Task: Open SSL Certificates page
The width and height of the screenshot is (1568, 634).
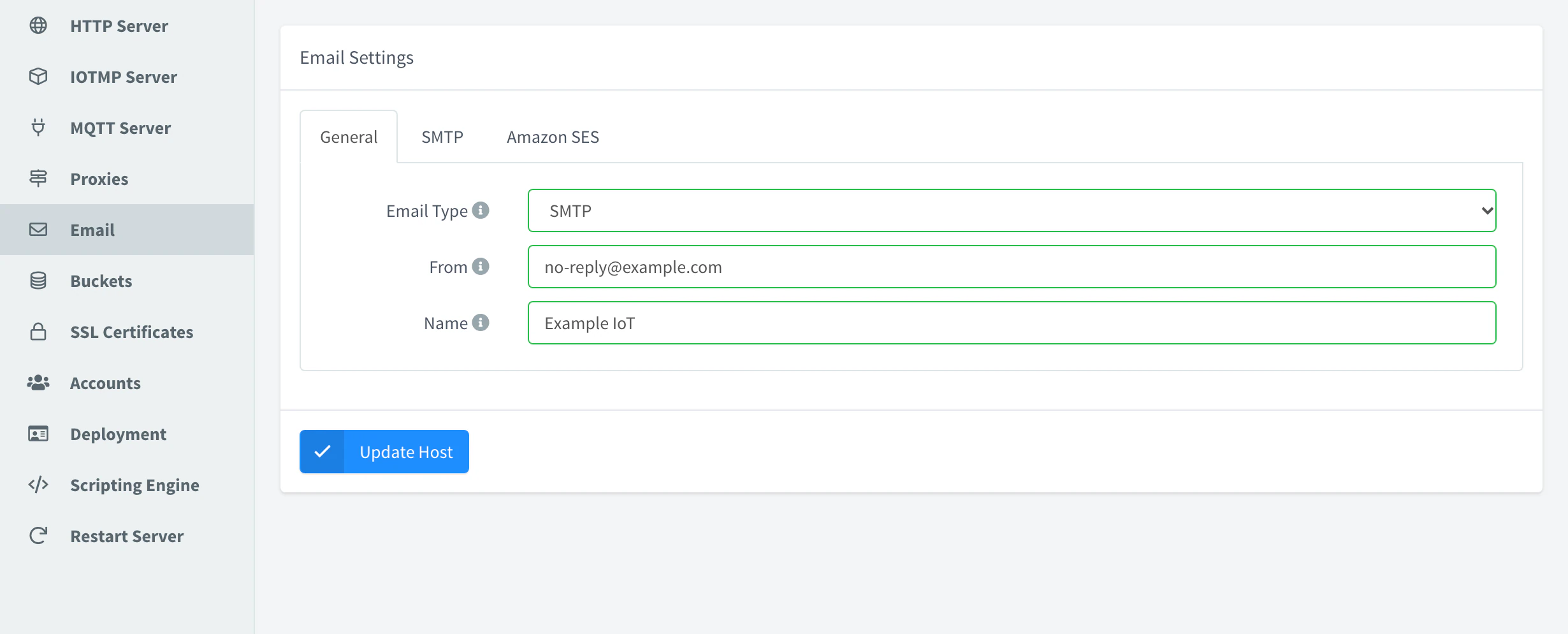Action: [127, 332]
